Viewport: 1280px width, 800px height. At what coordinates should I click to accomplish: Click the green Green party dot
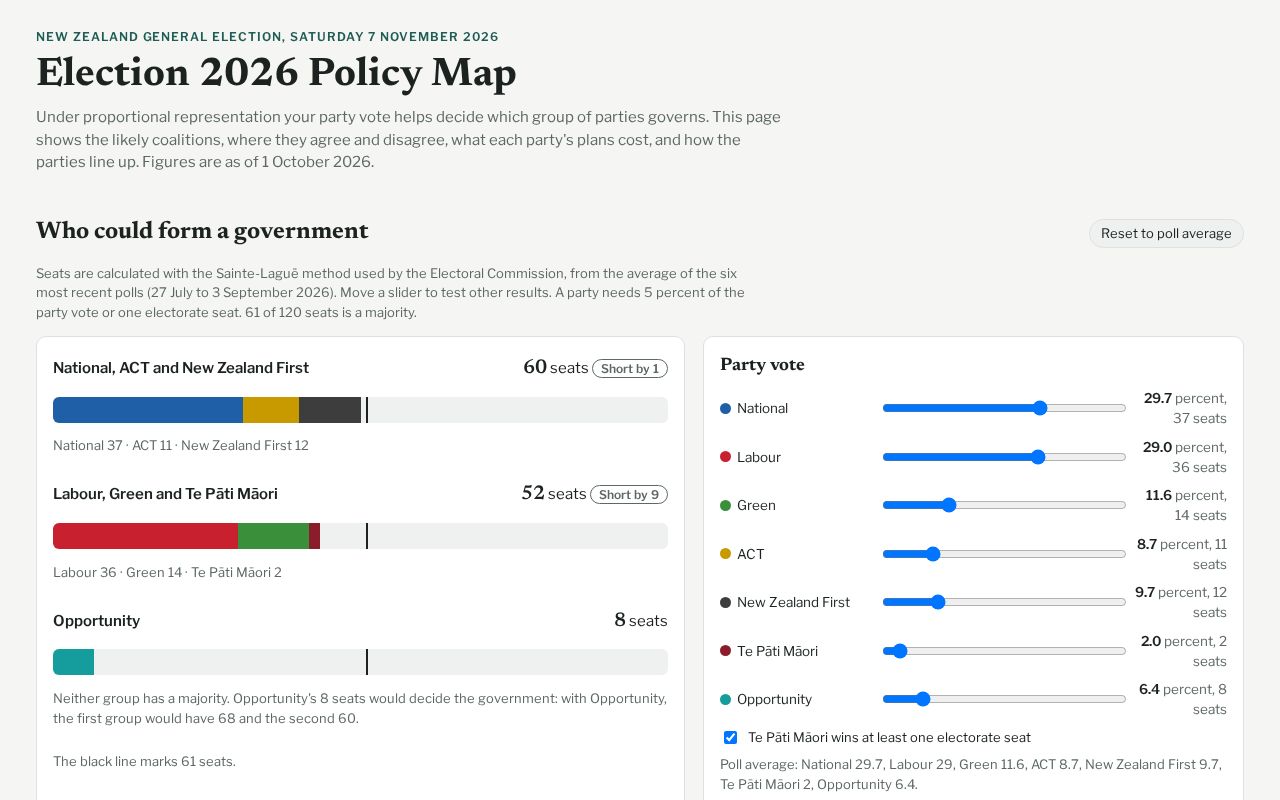(x=726, y=505)
